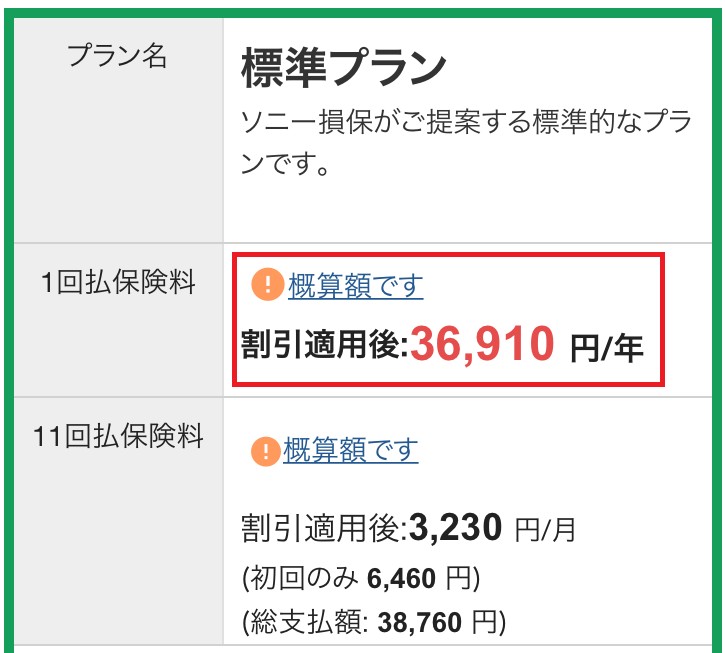Click the orange exclamation icon in 11回払保険料 row
The height and width of the screenshot is (653, 725).
coord(265,451)
